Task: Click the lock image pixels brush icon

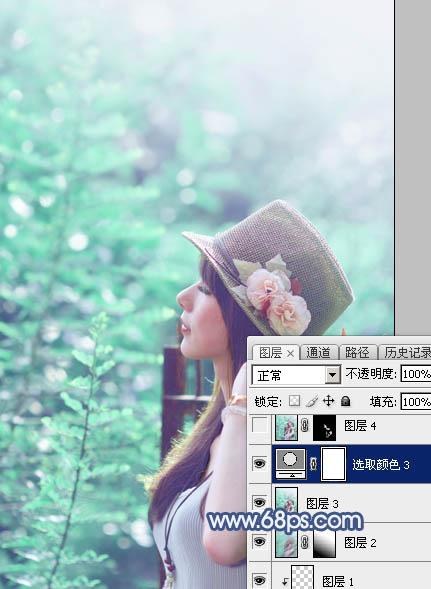Action: pos(312,401)
